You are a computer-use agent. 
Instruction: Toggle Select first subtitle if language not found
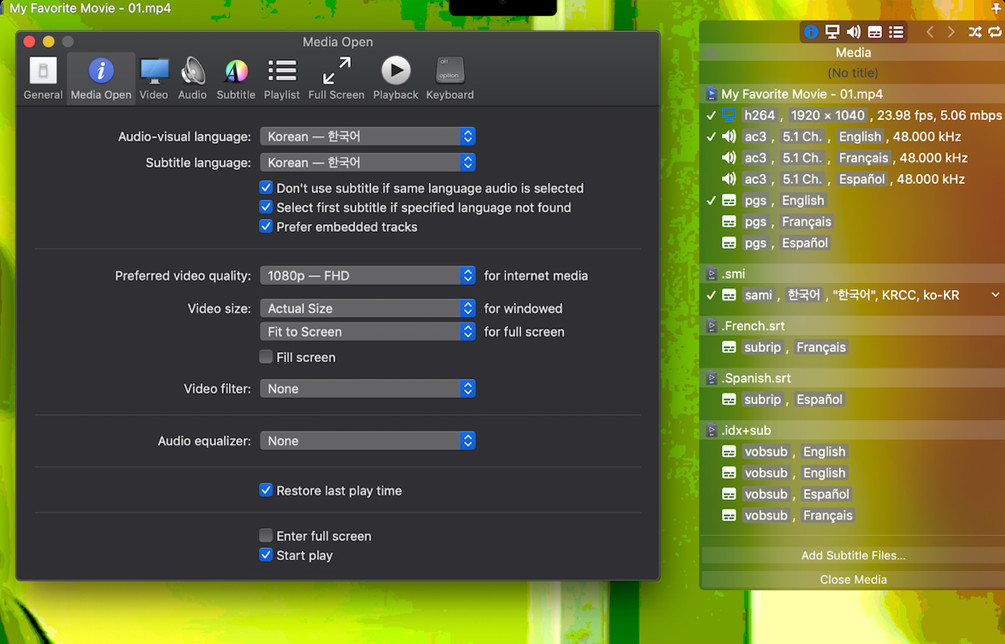(266, 207)
